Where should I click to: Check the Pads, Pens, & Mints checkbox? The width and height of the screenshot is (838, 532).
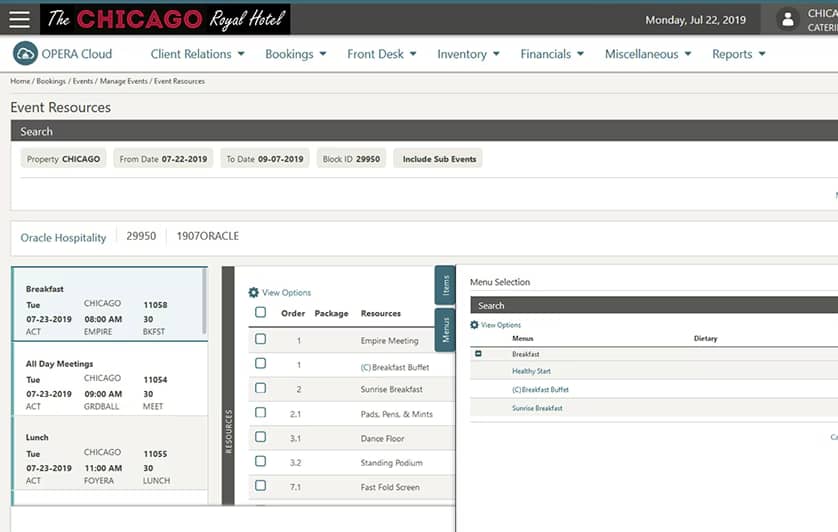[260, 412]
